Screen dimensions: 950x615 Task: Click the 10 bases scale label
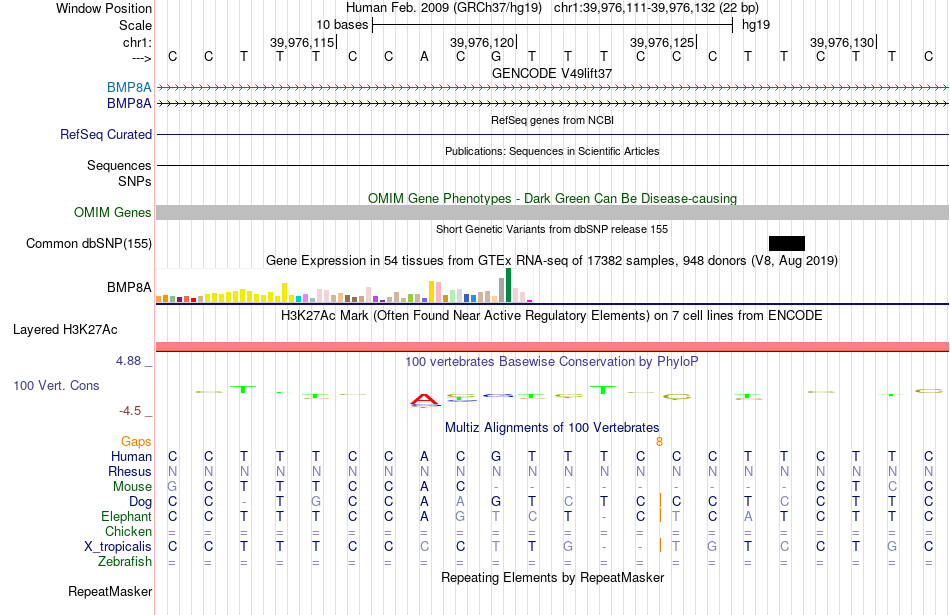click(342, 25)
